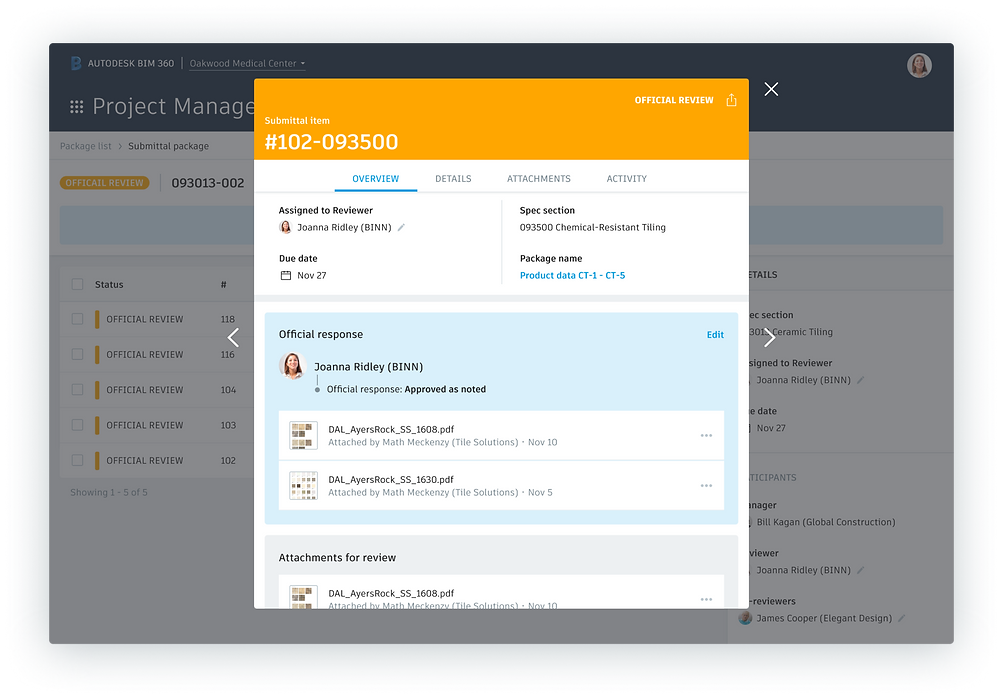Go to next submittal item arrow

pos(769,337)
